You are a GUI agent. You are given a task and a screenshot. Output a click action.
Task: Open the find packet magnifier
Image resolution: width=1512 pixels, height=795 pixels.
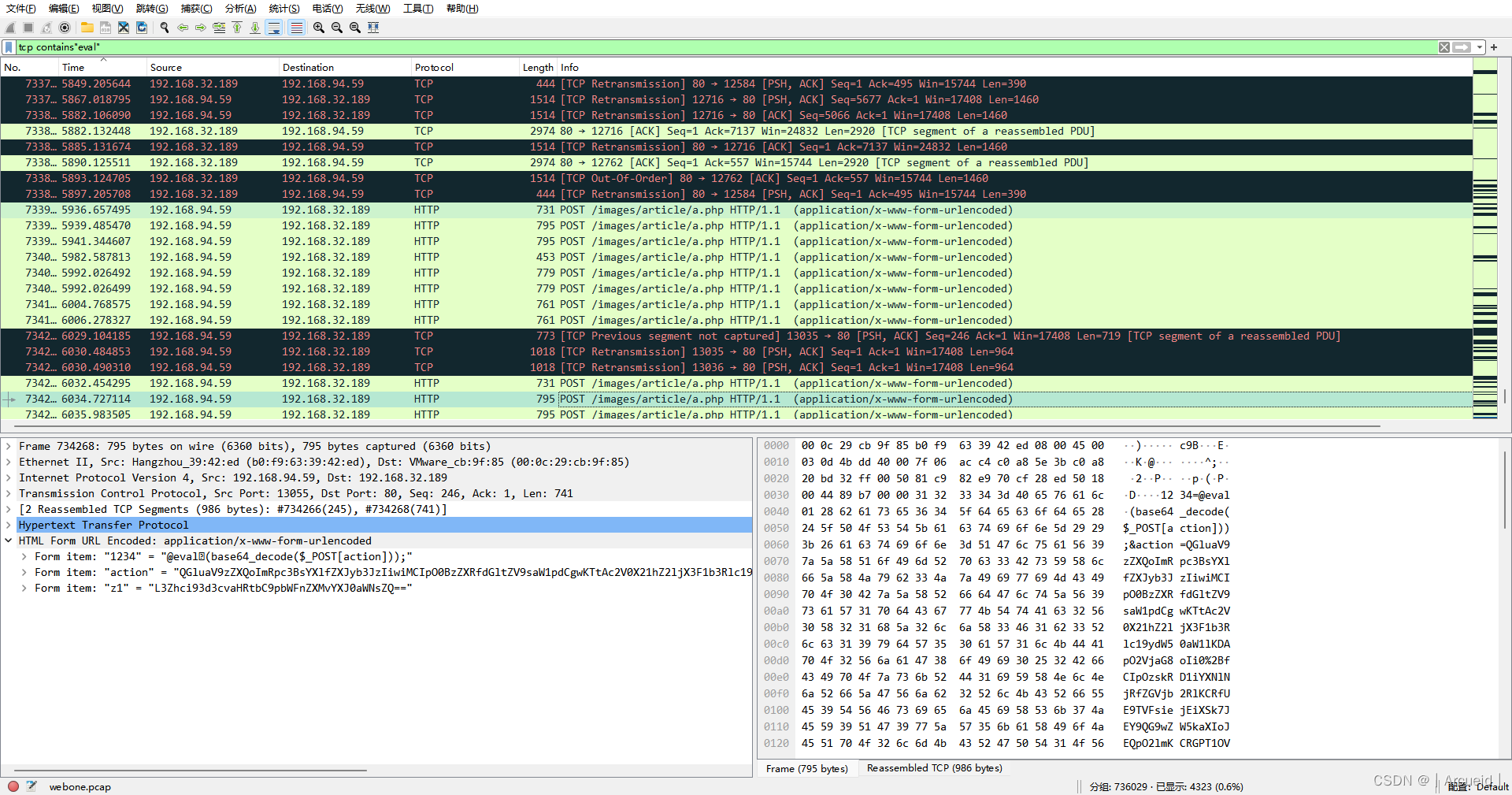[164, 28]
